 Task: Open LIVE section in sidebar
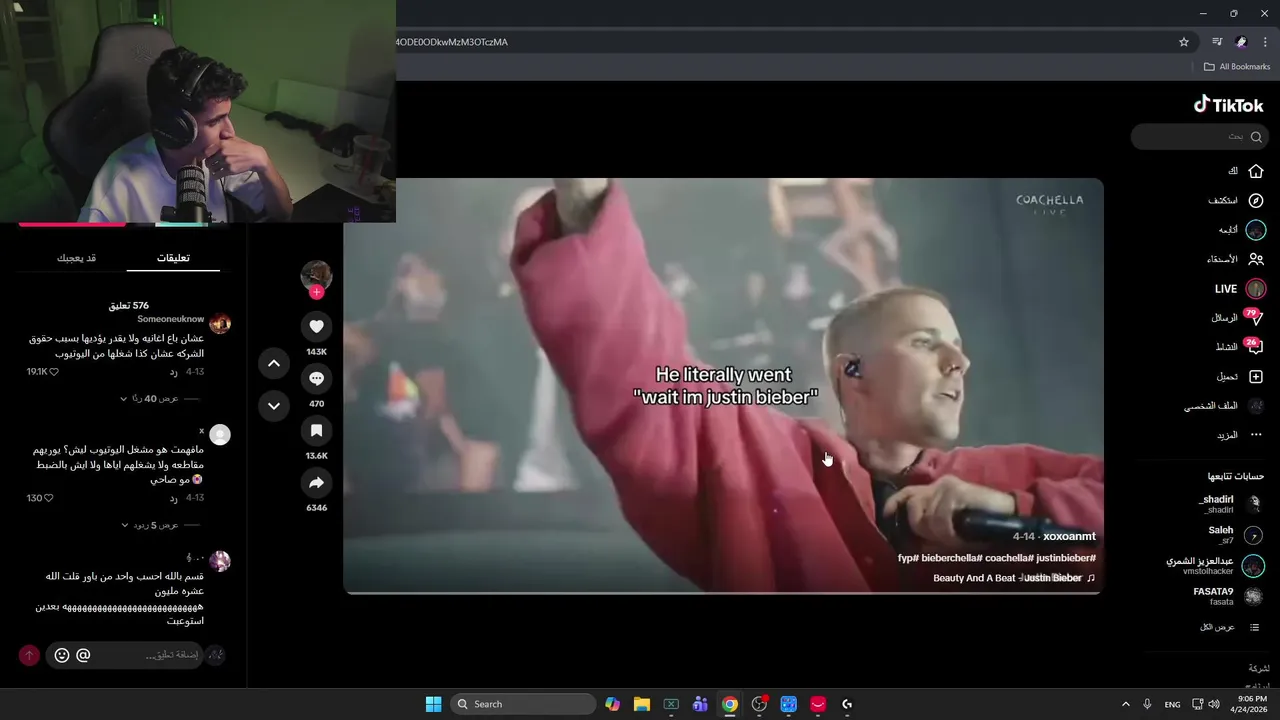click(x=1238, y=289)
